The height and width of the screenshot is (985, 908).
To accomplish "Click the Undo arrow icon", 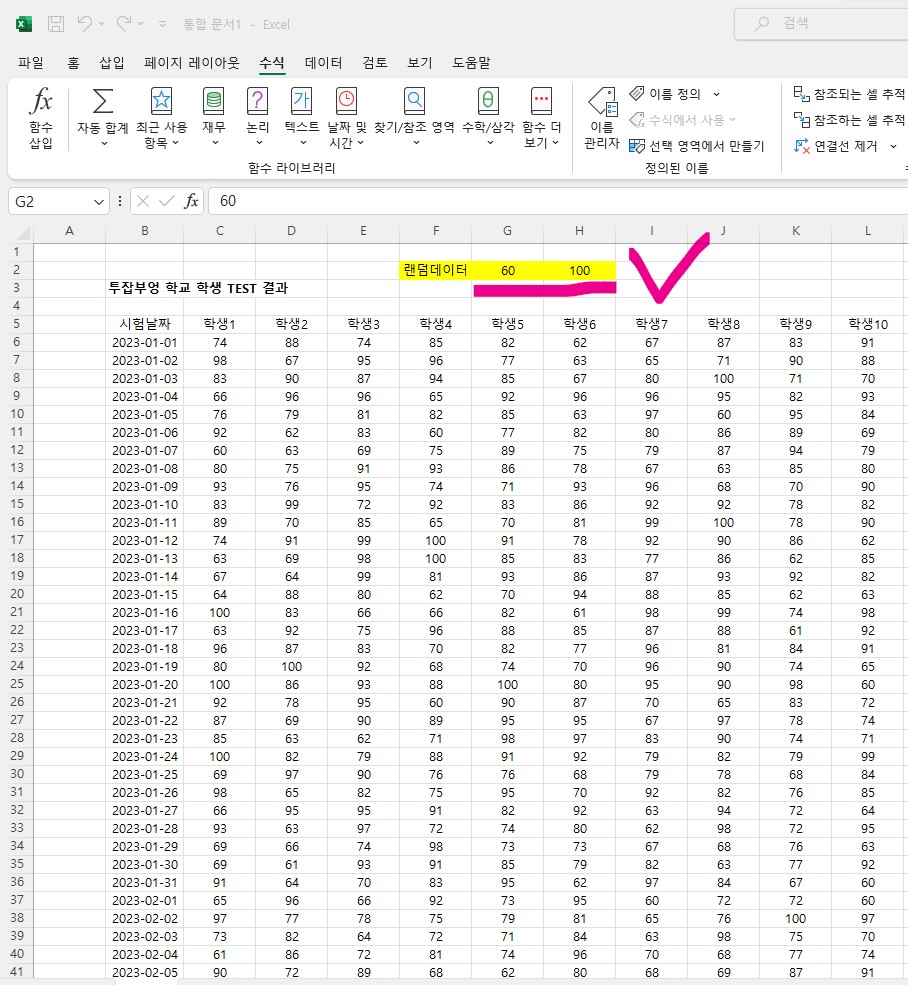I will [x=85, y=24].
